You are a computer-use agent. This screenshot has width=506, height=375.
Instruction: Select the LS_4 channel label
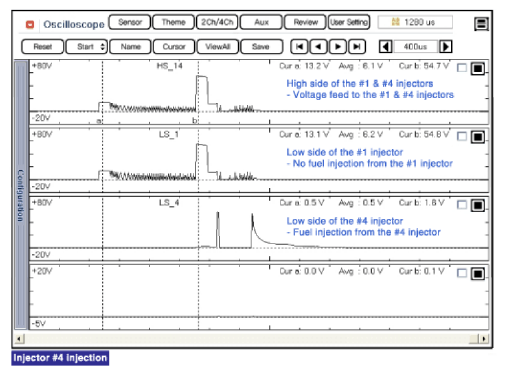[x=169, y=203]
